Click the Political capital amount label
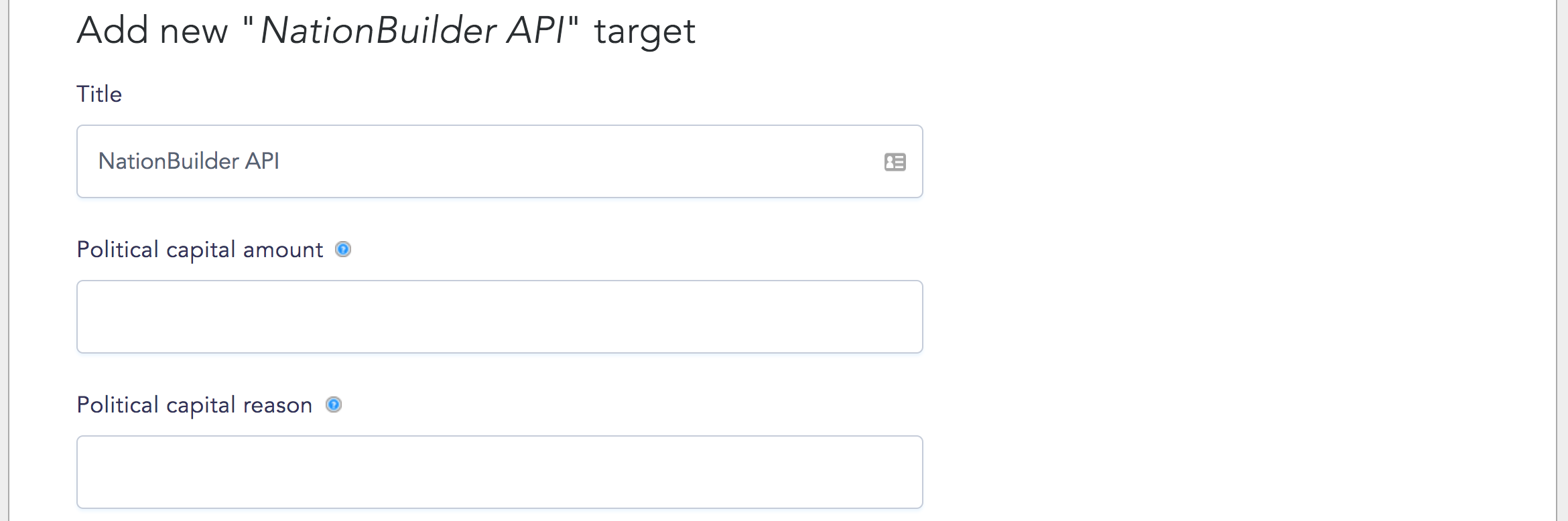The height and width of the screenshot is (521, 1568). (200, 250)
